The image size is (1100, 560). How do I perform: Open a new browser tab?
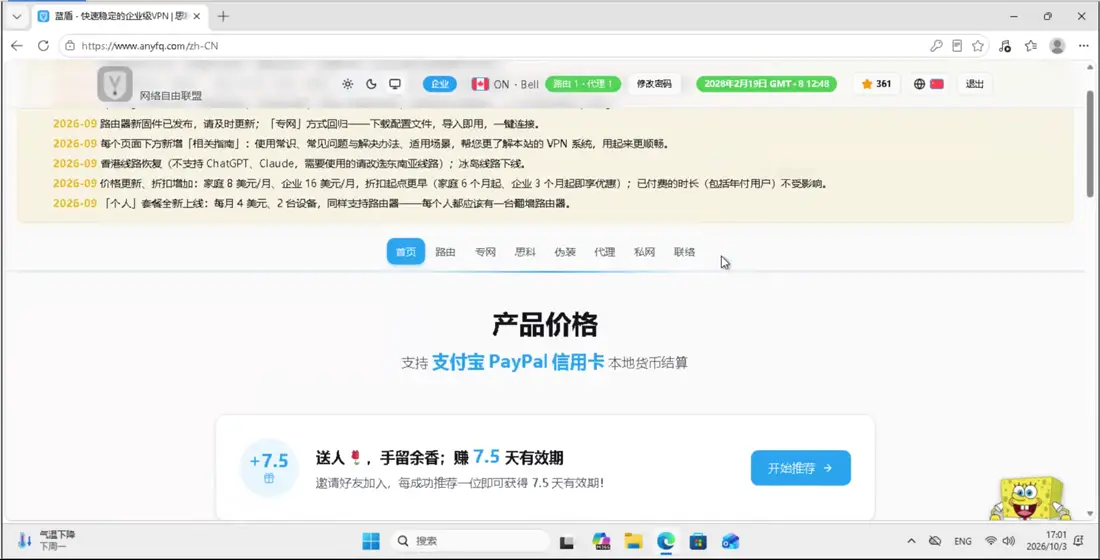pos(223,16)
